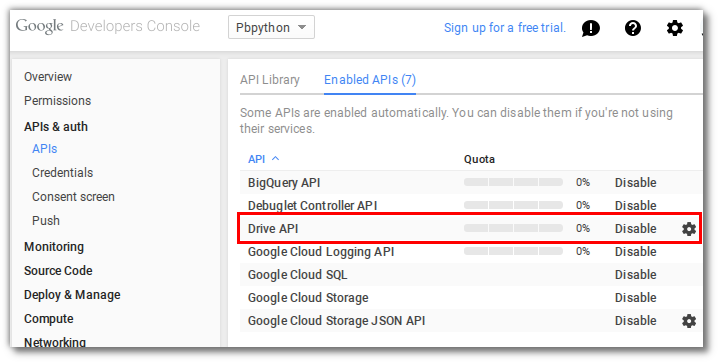Screen dimensions: 719x363
Task: Open Google Cloud Storage JSON API entry
Action: 336,320
